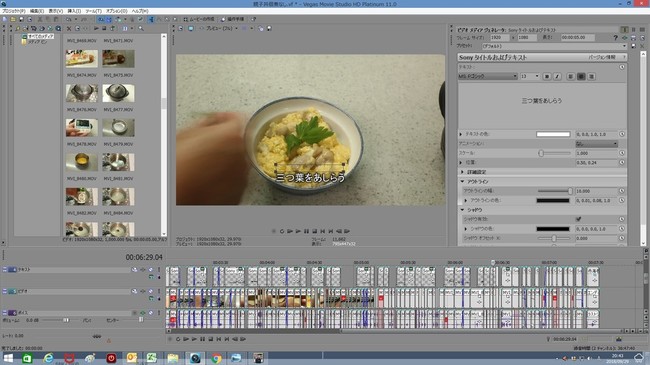Viewport: 650px width, 365px height.
Task: Click the outline width slider handle
Action: 570,191
